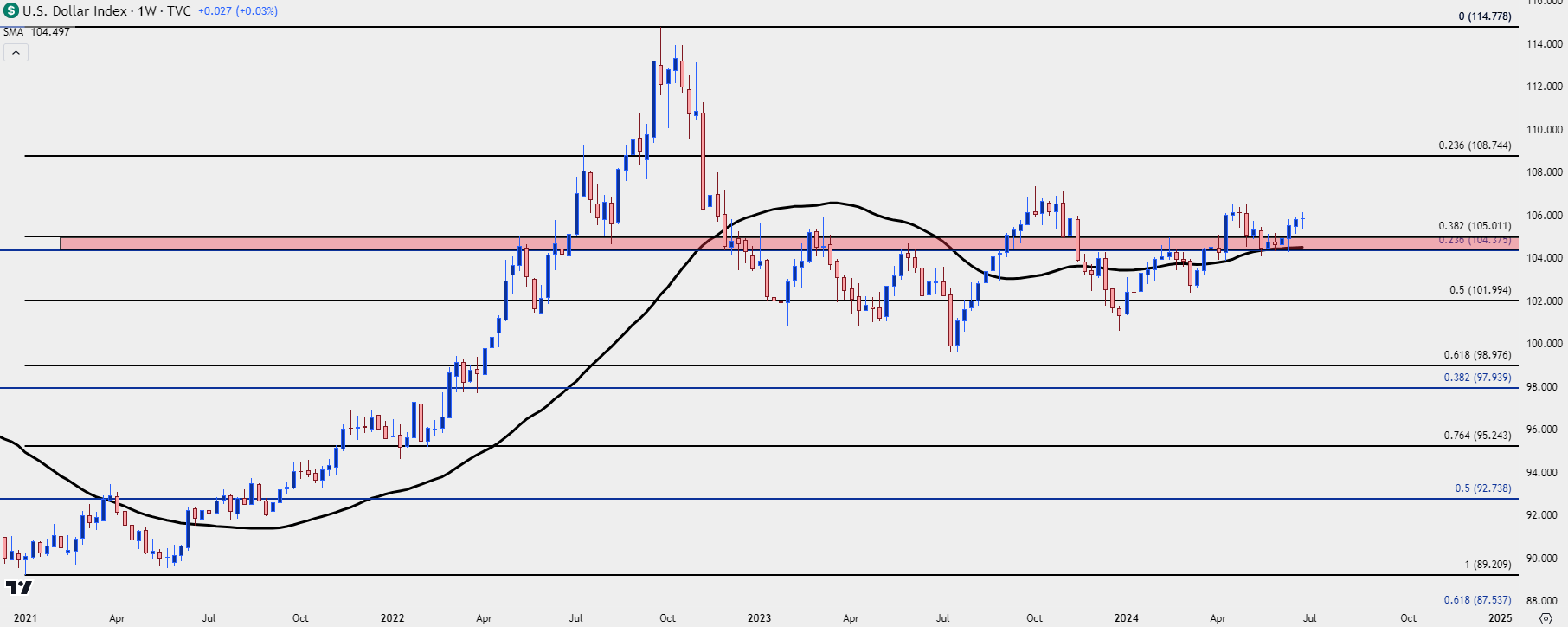
Task: Click the TradingView logo
Action: click(x=18, y=588)
